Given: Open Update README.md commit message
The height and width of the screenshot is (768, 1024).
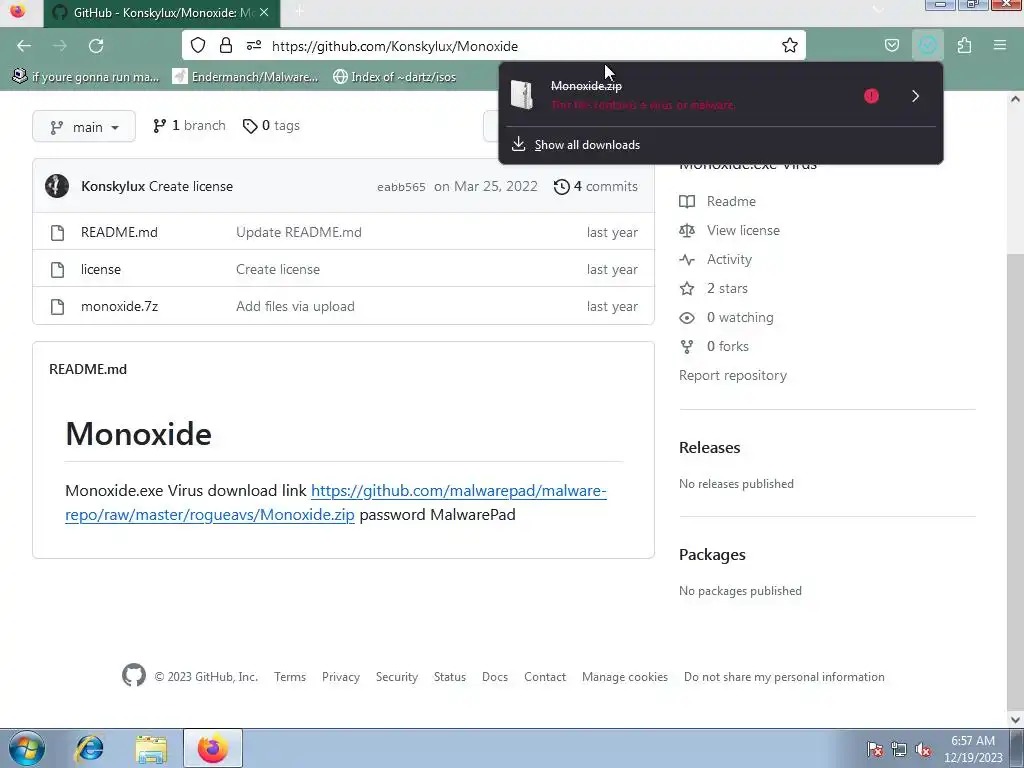Looking at the screenshot, I should tap(298, 232).
